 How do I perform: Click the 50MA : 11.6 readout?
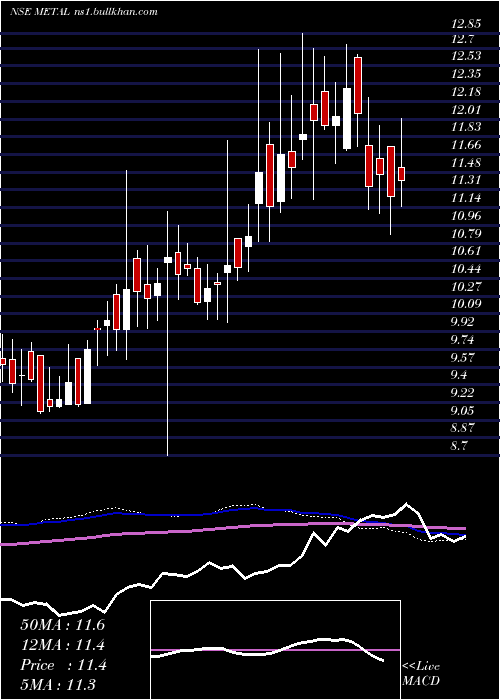[x=63, y=625]
